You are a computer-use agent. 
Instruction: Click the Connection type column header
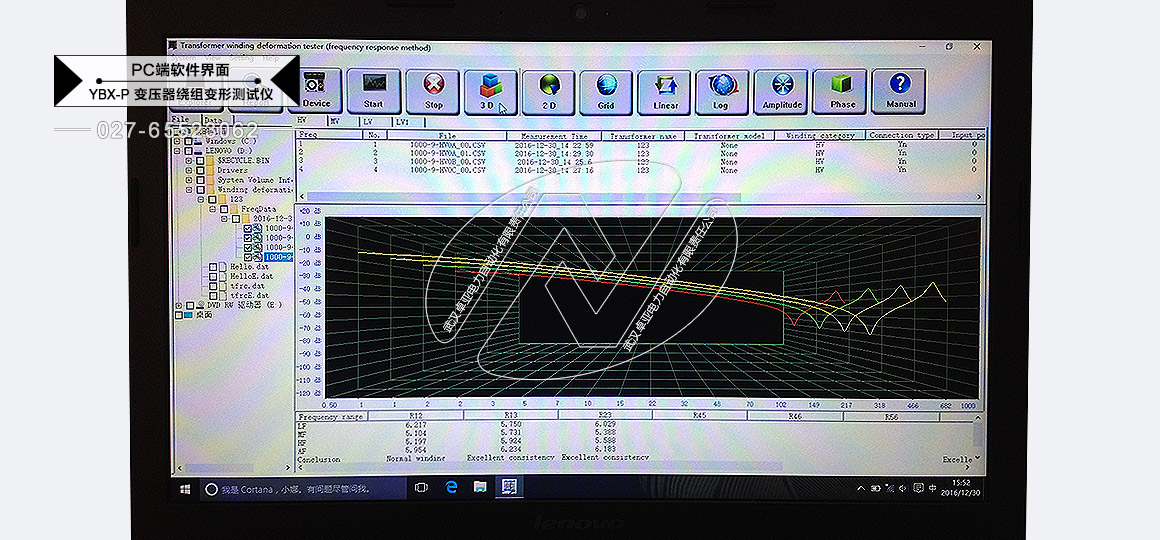point(901,135)
